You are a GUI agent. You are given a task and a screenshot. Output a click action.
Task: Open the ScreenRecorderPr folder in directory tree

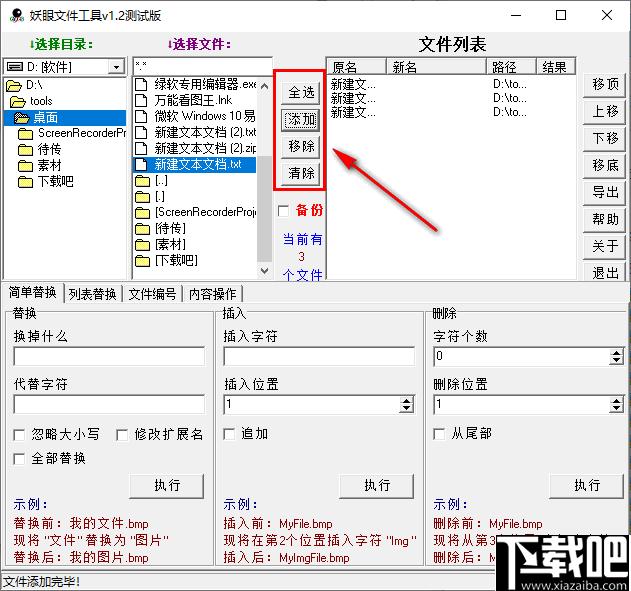72,133
